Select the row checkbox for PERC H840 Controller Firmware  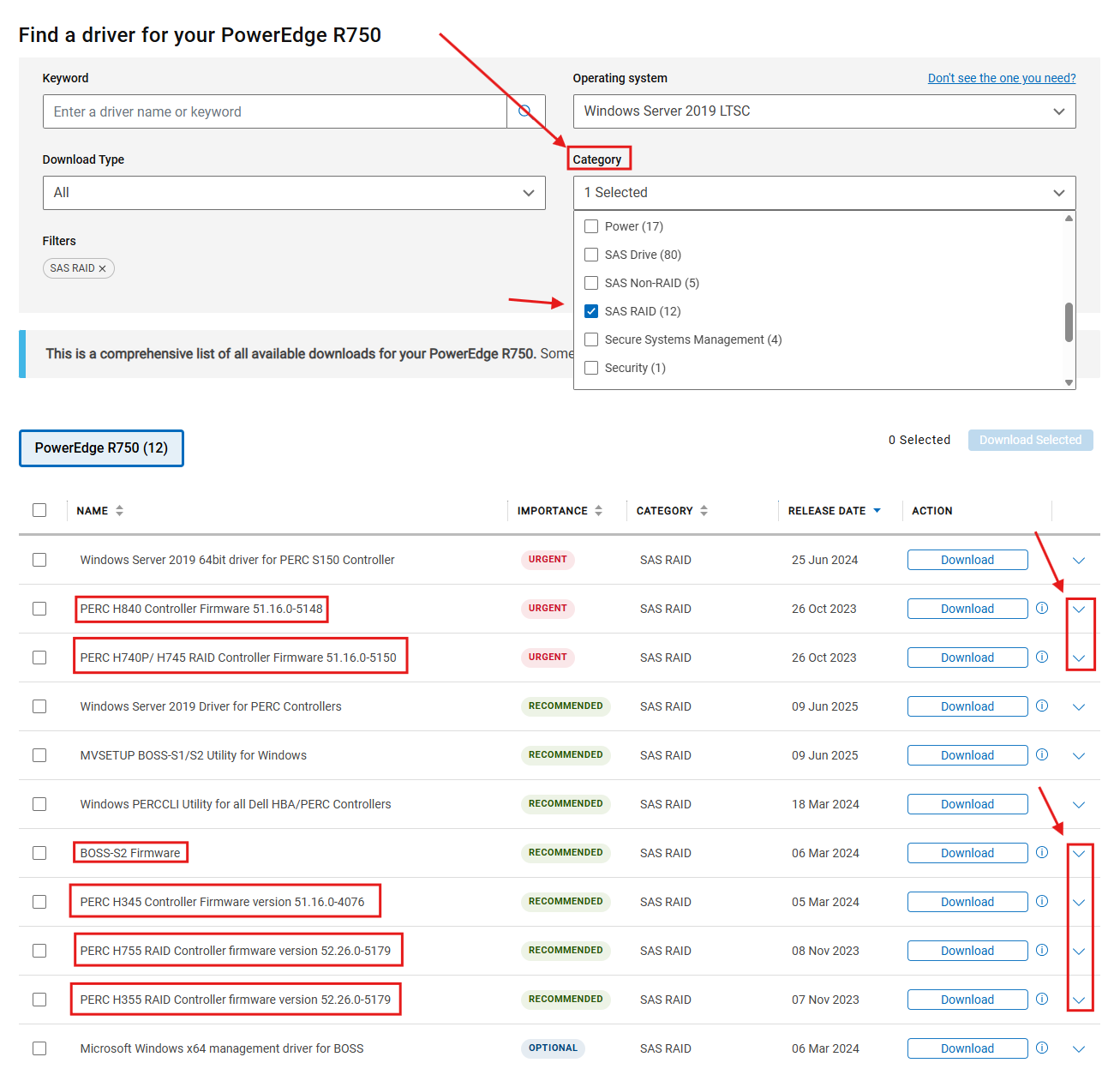(39, 609)
